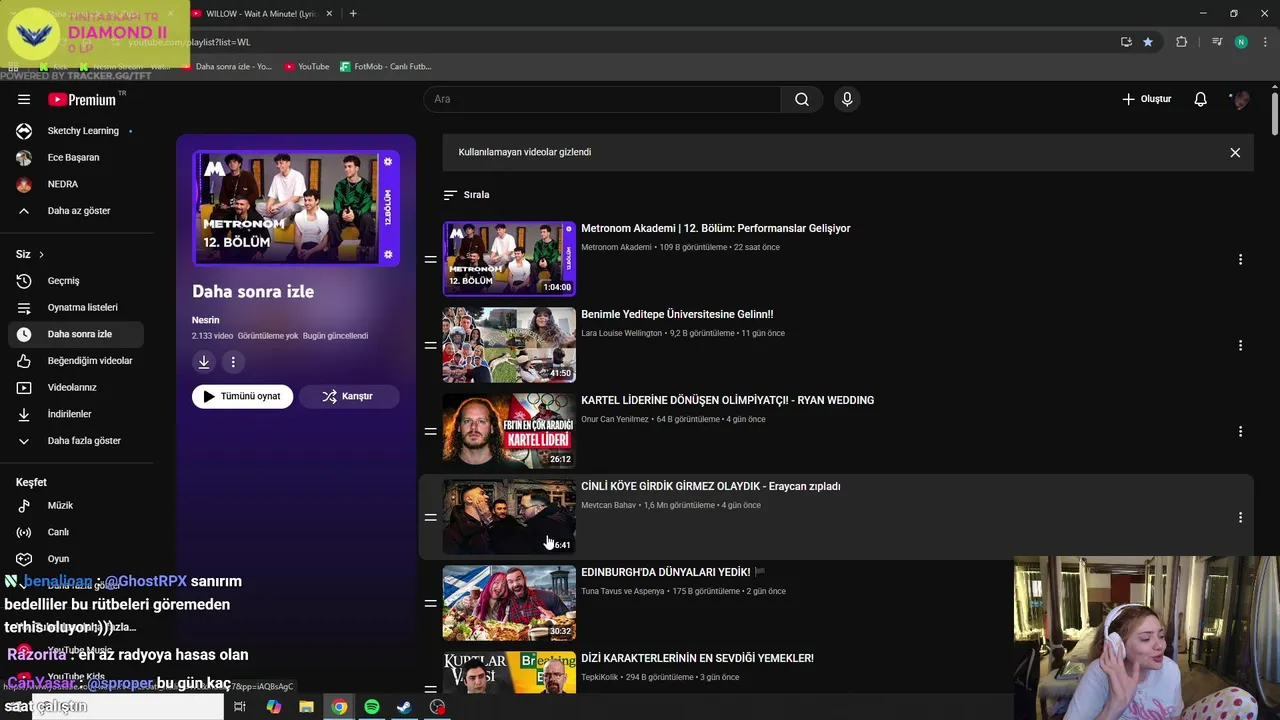Open Task View on the taskbar
The height and width of the screenshot is (720, 1280).
[240, 707]
